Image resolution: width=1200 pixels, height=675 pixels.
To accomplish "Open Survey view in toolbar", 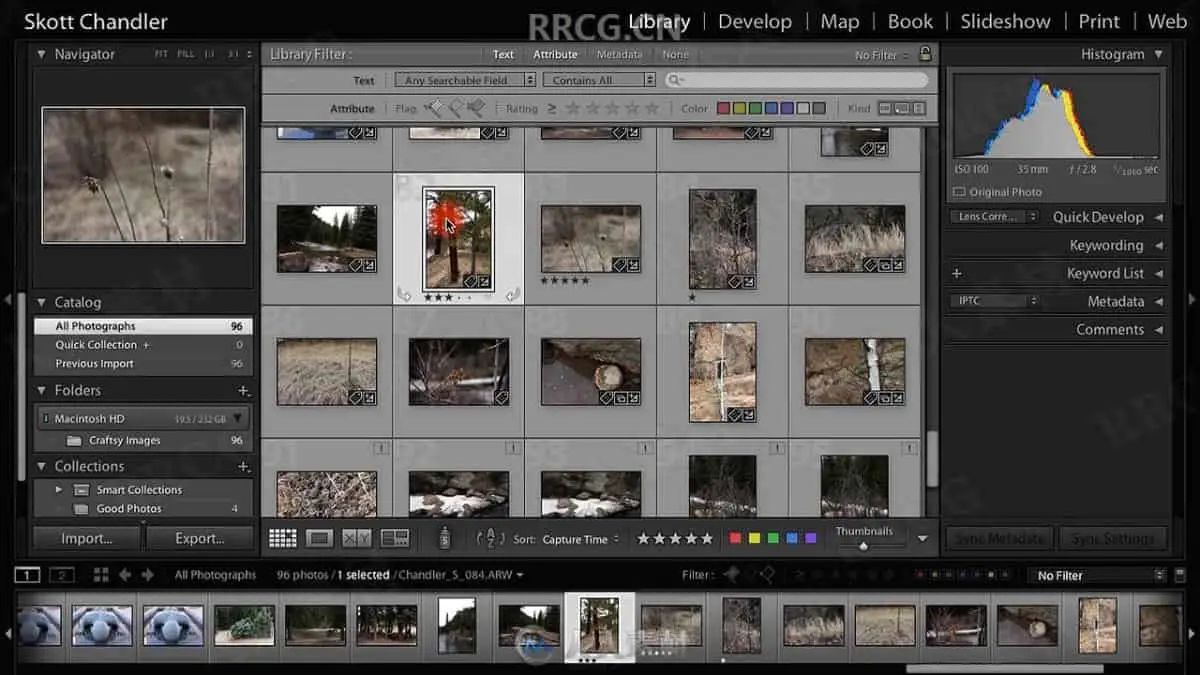I will click(395, 538).
